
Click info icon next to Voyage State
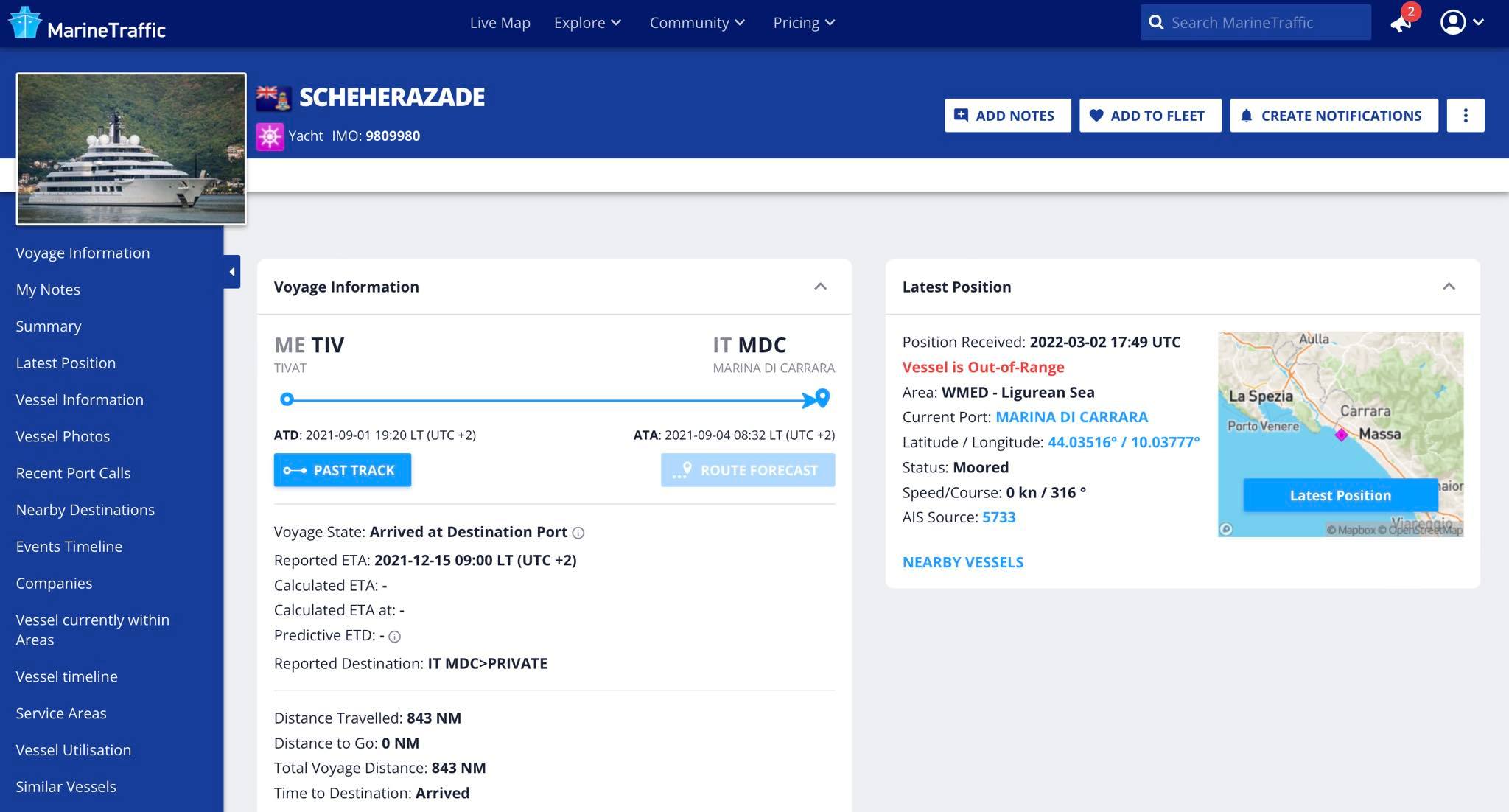click(x=578, y=533)
